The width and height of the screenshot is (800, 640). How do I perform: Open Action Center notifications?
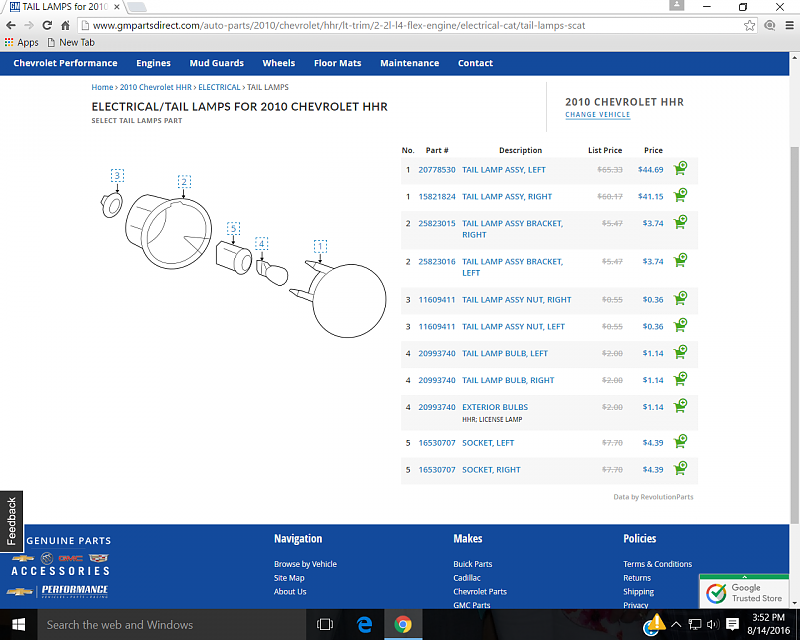pyautogui.click(x=732, y=624)
